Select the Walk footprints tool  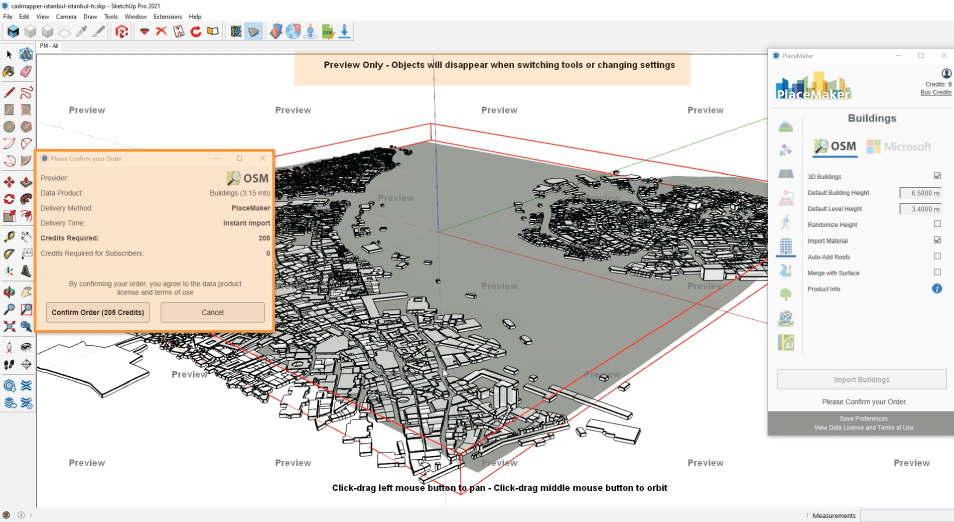click(9, 364)
